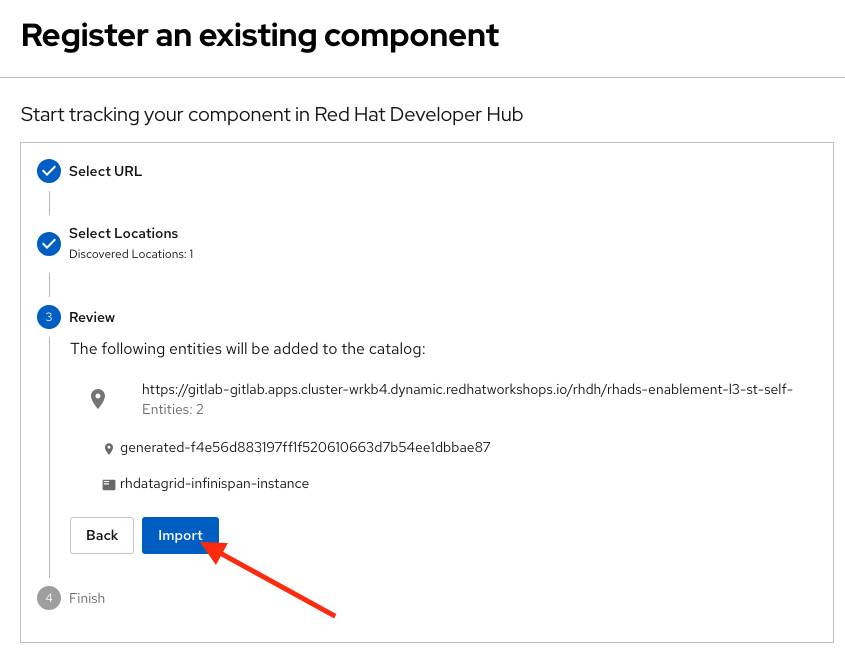Select the 'Select Locations' step label
The width and height of the screenshot is (845, 671).
pyautogui.click(x=123, y=233)
